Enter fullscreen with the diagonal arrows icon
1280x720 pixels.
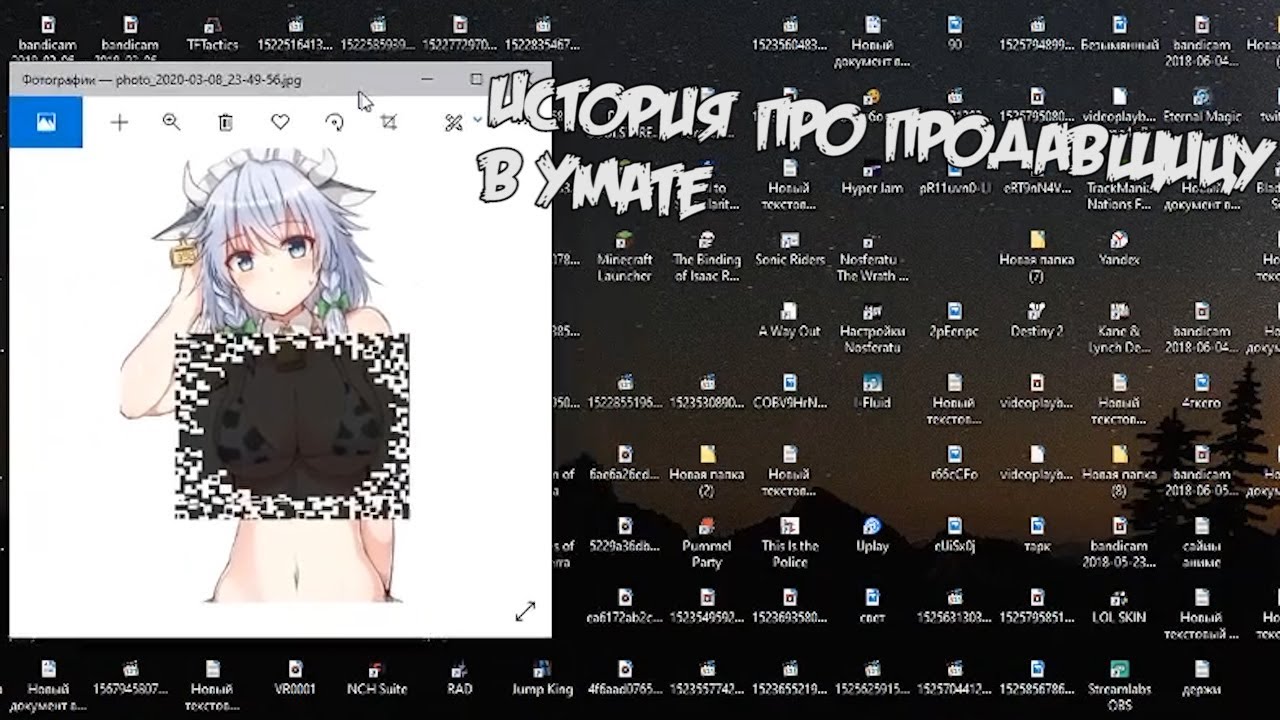[525, 611]
